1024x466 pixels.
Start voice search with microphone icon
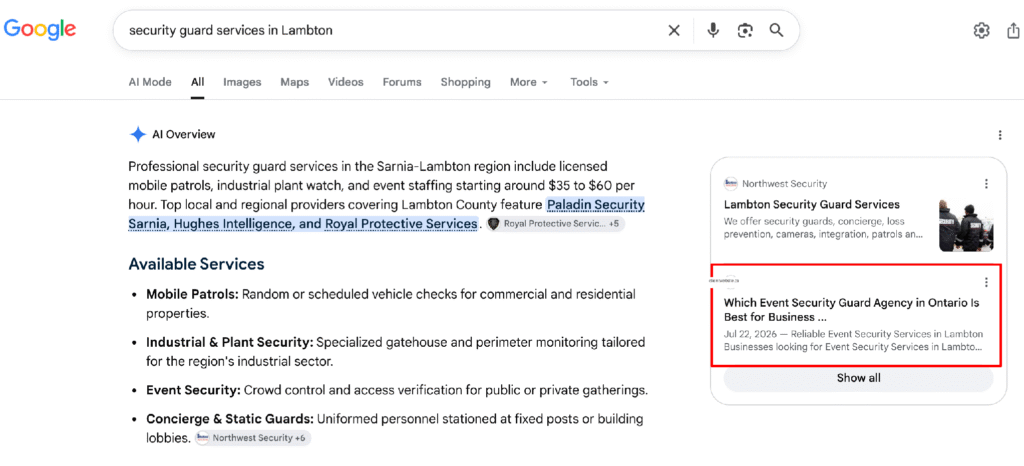713,30
